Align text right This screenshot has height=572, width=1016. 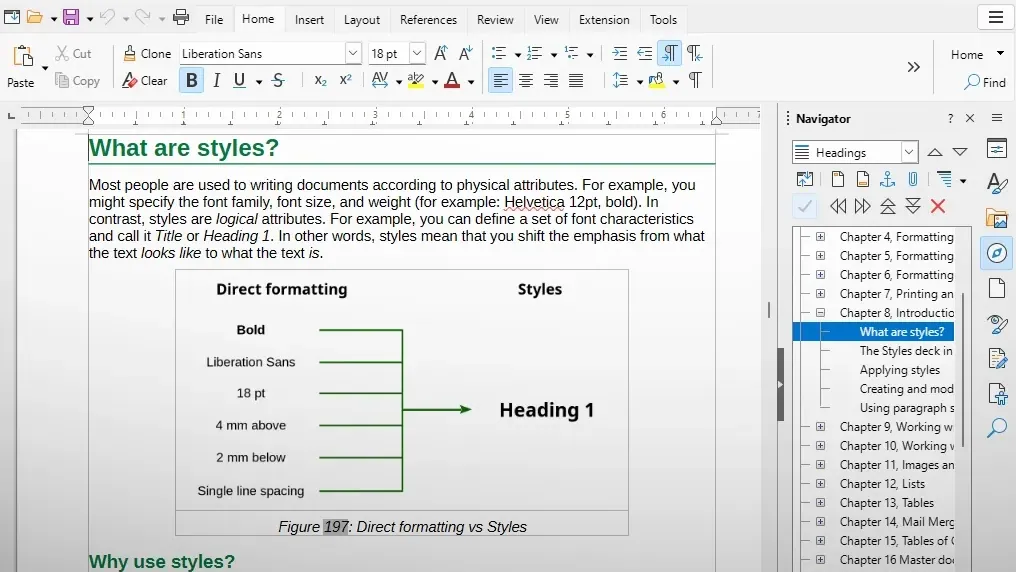tap(551, 80)
